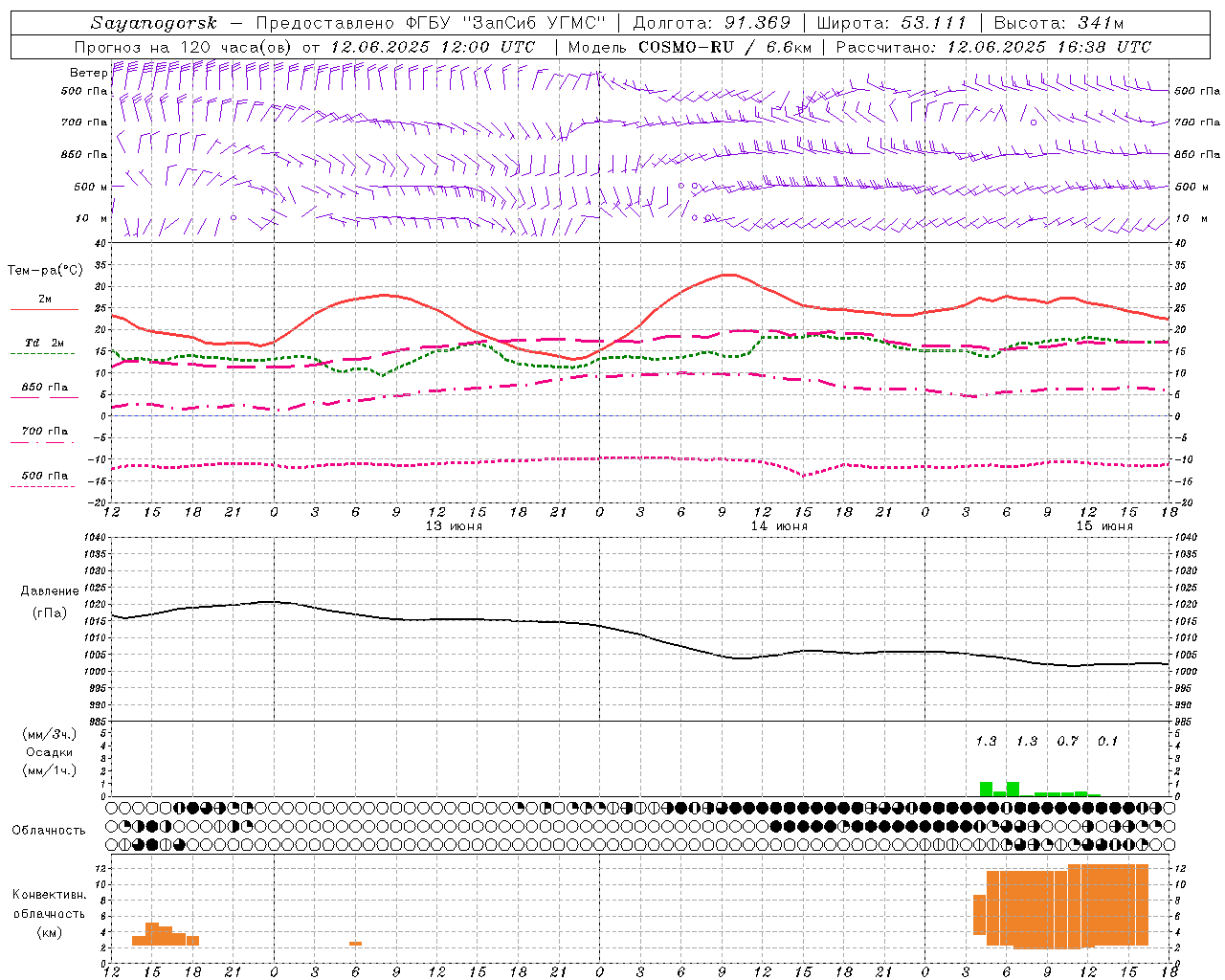This screenshot has height=980, width=1225.
Task: Click 'Прогноз на 120 часа(ов)' forecast text
Action: (184, 47)
